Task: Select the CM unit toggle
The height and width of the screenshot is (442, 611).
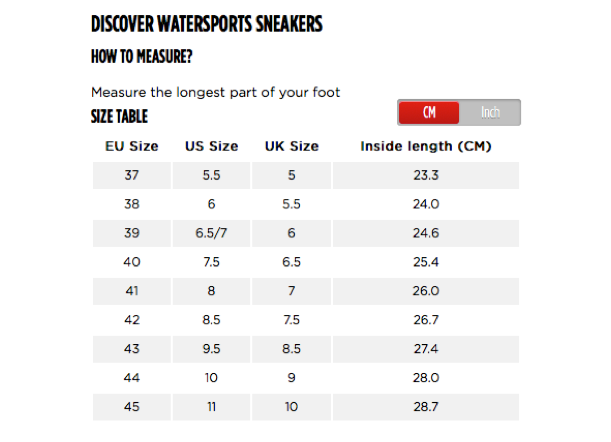Action: tap(429, 113)
